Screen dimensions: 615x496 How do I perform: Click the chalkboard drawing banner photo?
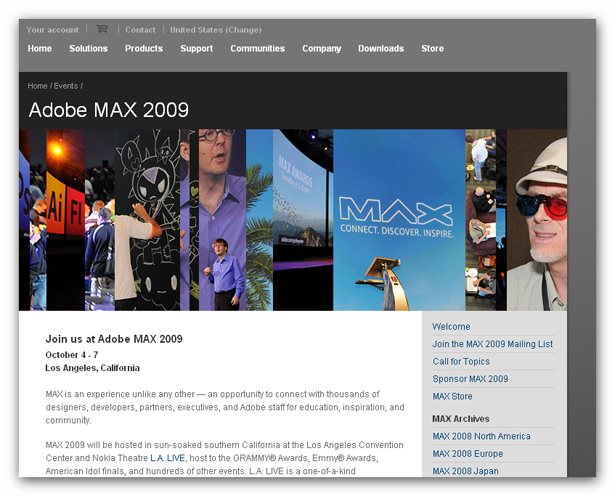147,220
